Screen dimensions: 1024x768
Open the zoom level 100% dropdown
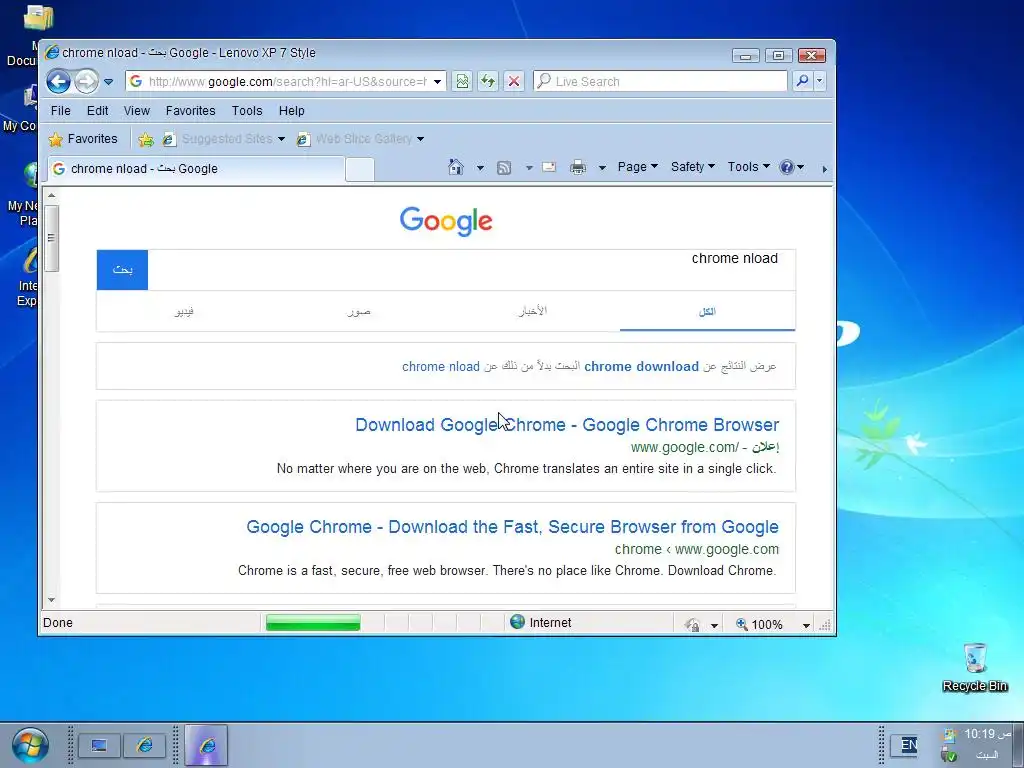[806, 625]
